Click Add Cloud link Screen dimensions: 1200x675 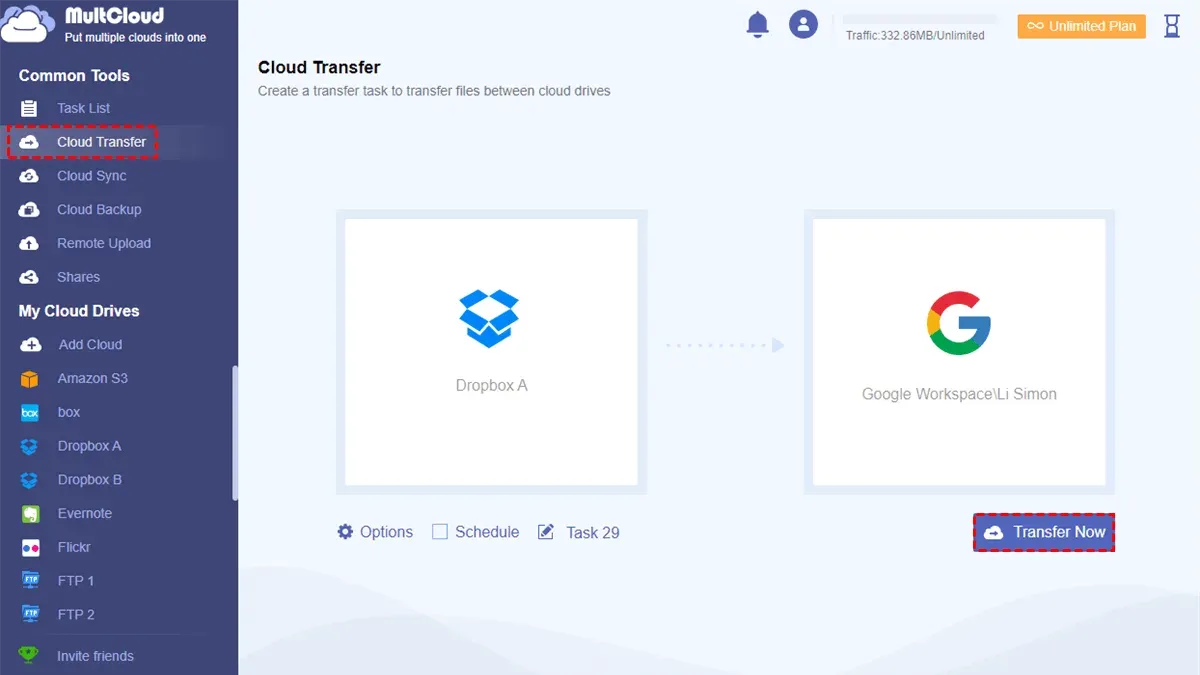pyautogui.click(x=90, y=345)
